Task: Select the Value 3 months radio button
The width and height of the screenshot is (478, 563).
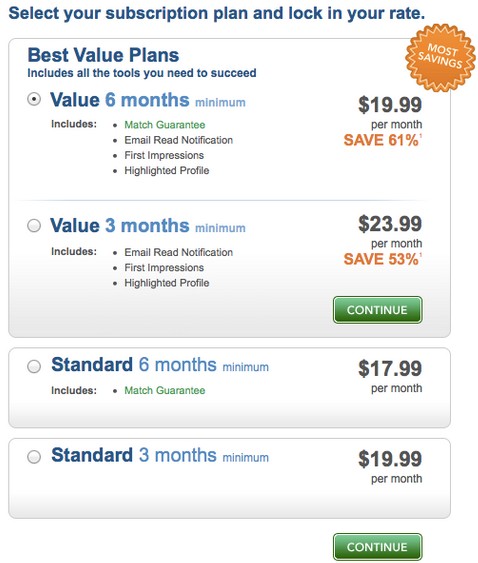Action: pos(34,225)
